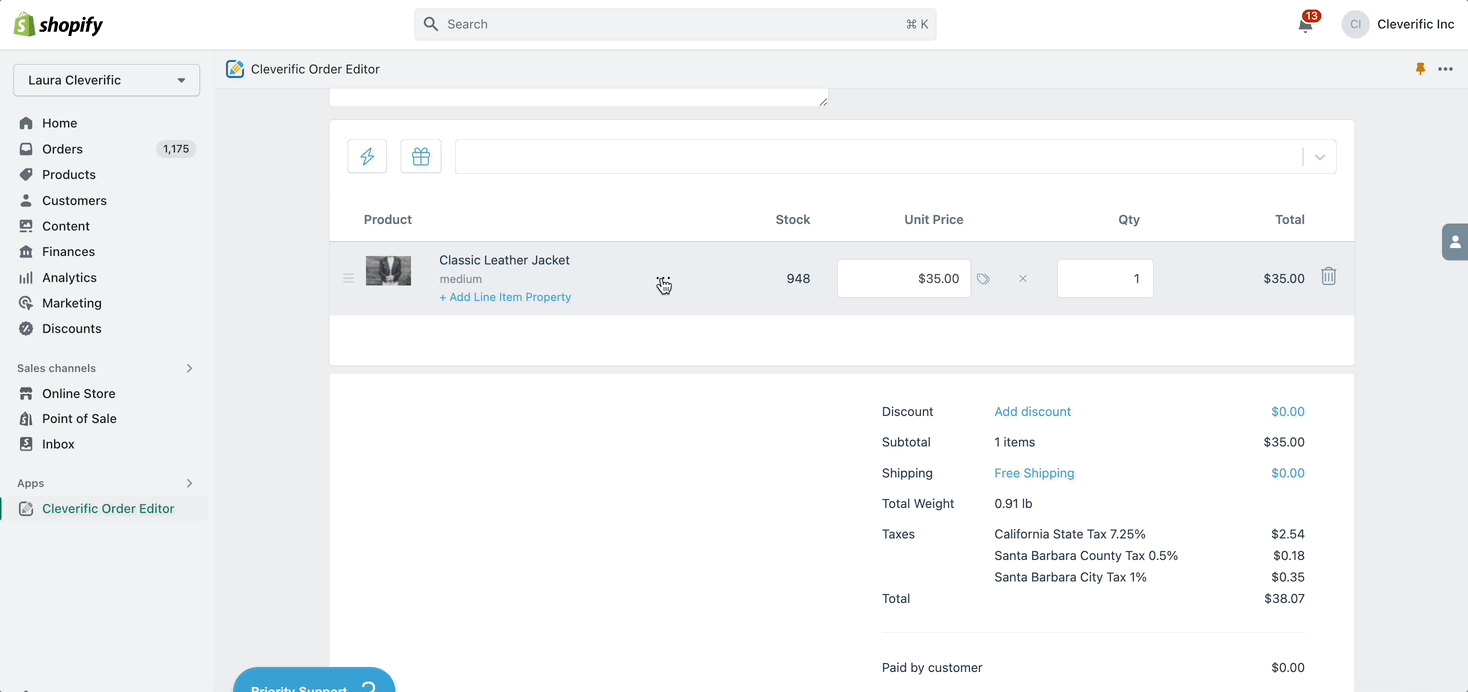
Task: Expand the product search dropdown arrow
Action: [x=1320, y=157]
